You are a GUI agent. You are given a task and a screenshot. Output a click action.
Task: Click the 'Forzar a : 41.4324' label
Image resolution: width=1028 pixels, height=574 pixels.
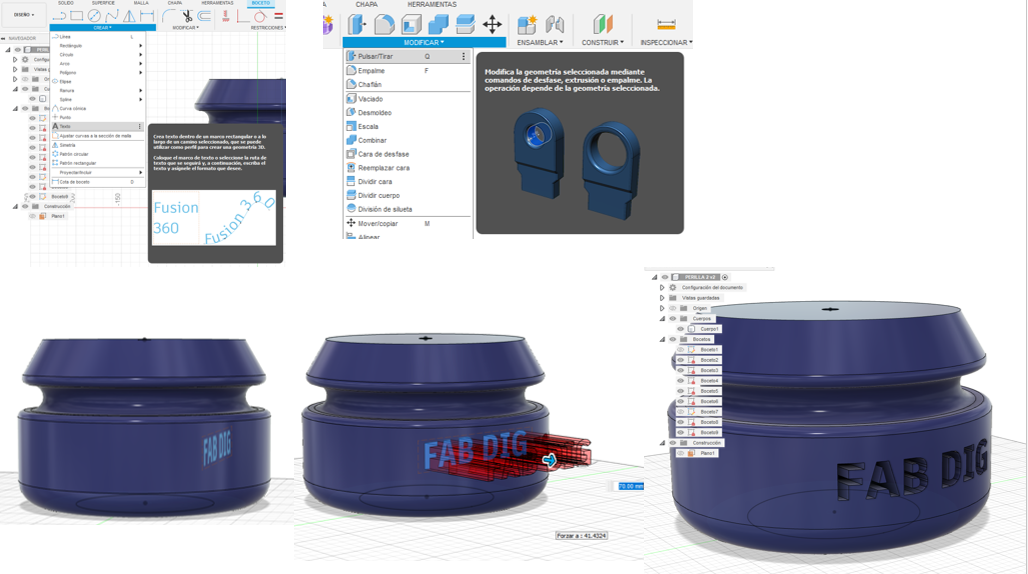(582, 536)
